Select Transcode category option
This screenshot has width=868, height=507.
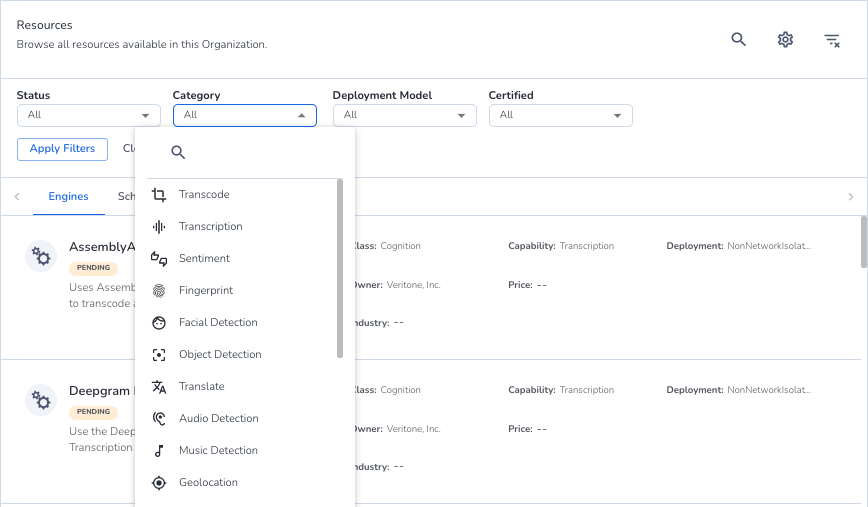pos(241,194)
